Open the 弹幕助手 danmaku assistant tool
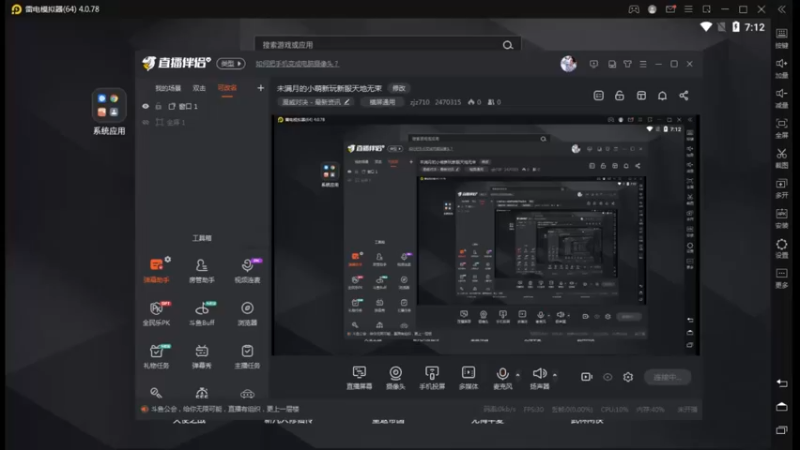Image resolution: width=800 pixels, height=450 pixels. tap(157, 270)
